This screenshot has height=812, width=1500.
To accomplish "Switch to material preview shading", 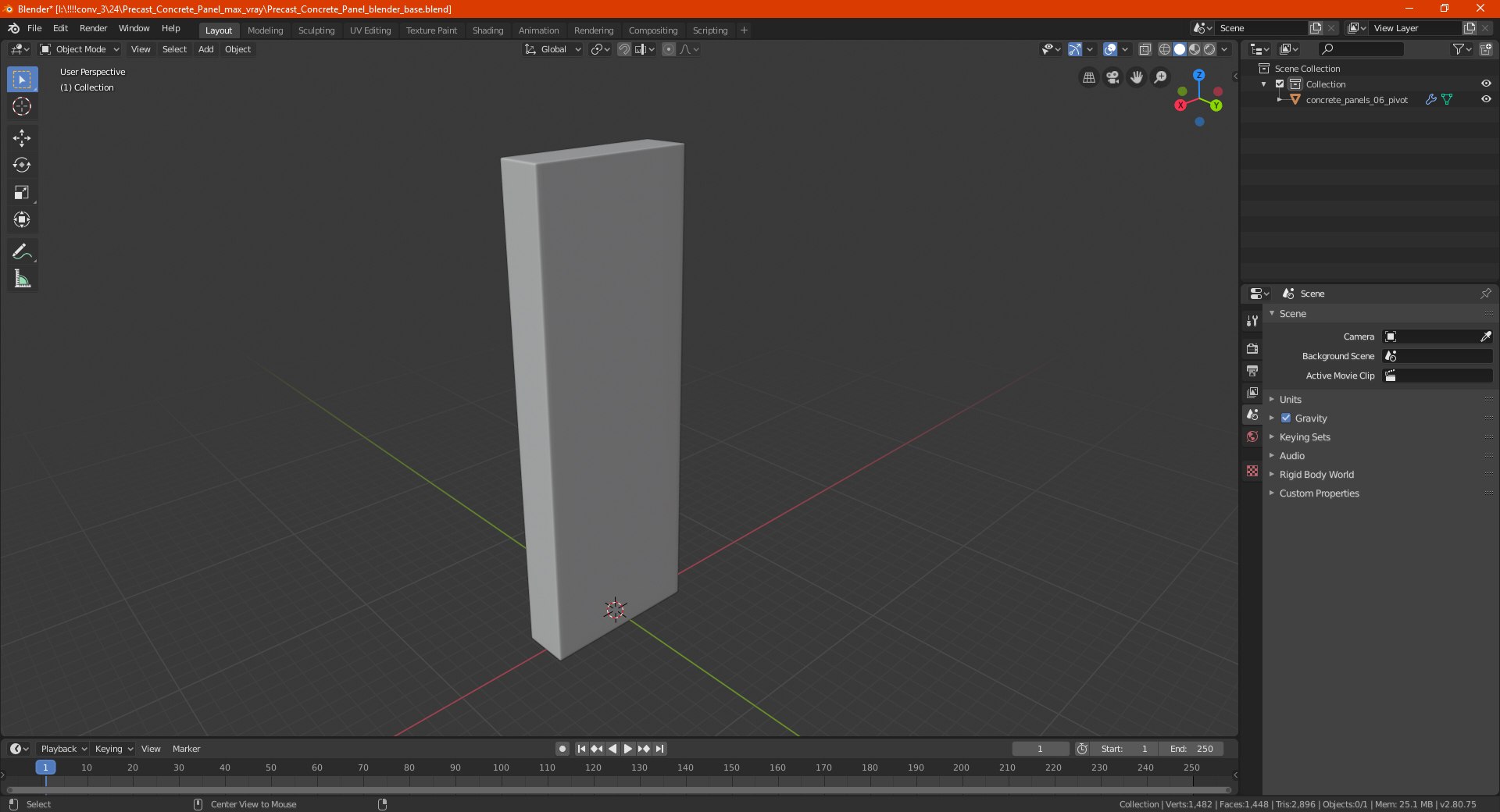I will (1195, 49).
